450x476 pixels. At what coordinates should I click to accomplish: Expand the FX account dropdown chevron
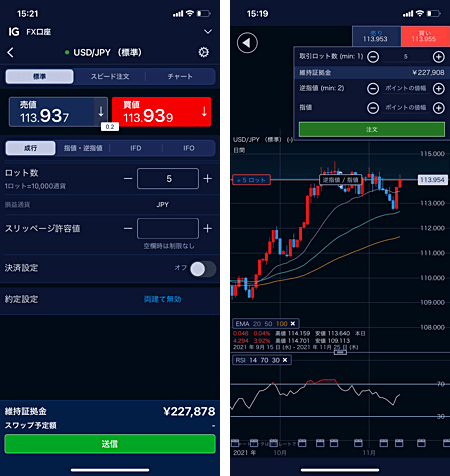[x=208, y=32]
